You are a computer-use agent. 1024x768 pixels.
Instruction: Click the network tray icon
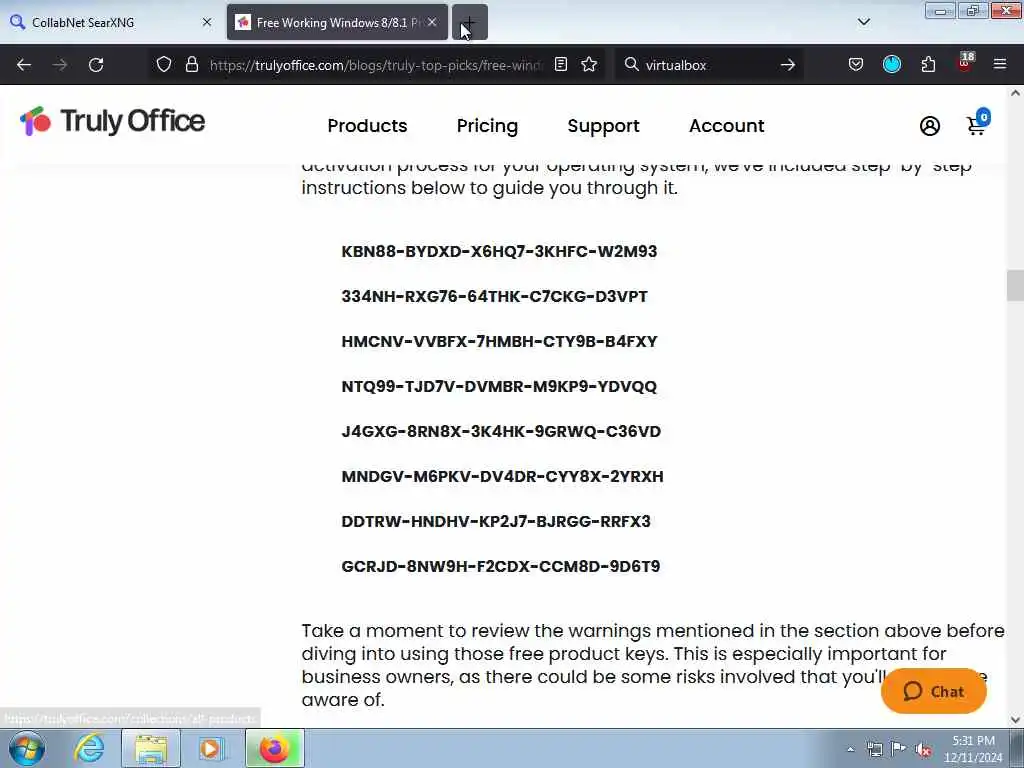point(874,749)
